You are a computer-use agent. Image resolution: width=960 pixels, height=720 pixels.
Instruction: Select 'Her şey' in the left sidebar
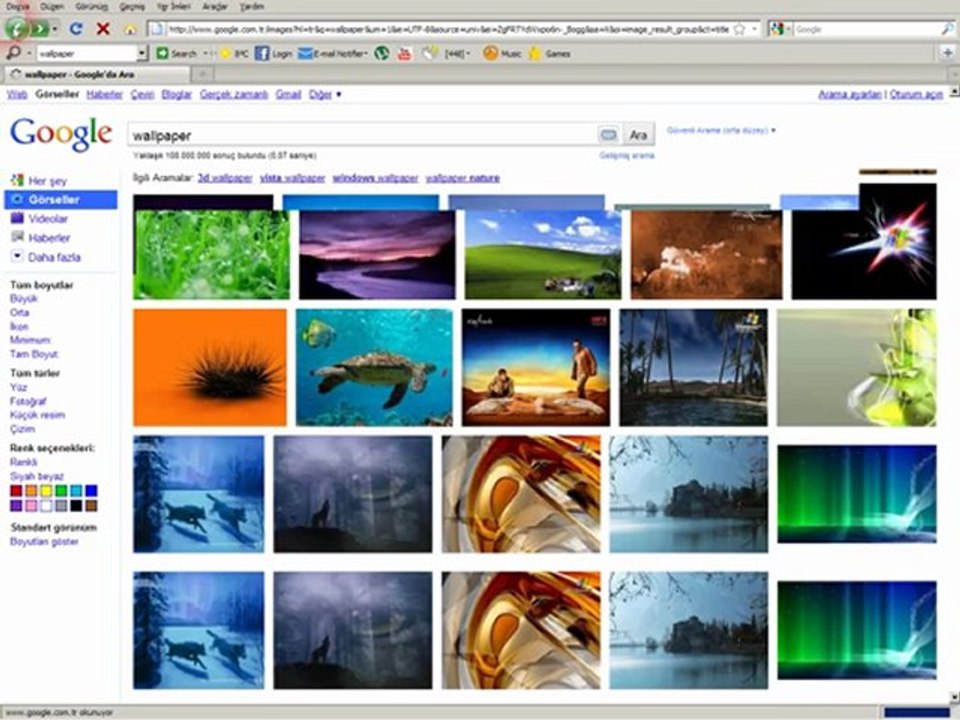(47, 181)
